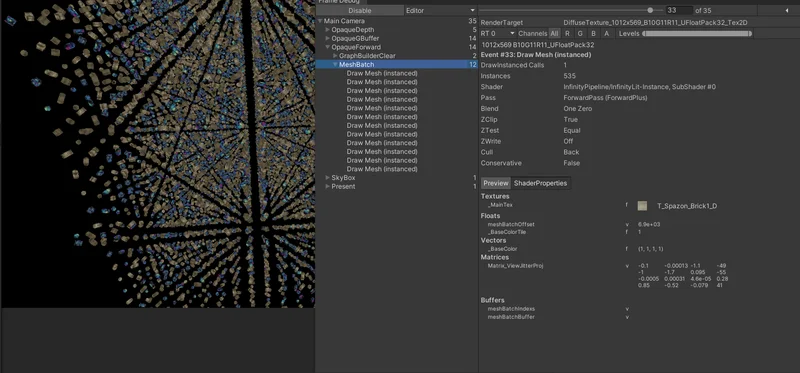The image size is (800, 373).
Task: Select the SkyBox row label
Action: point(343,178)
